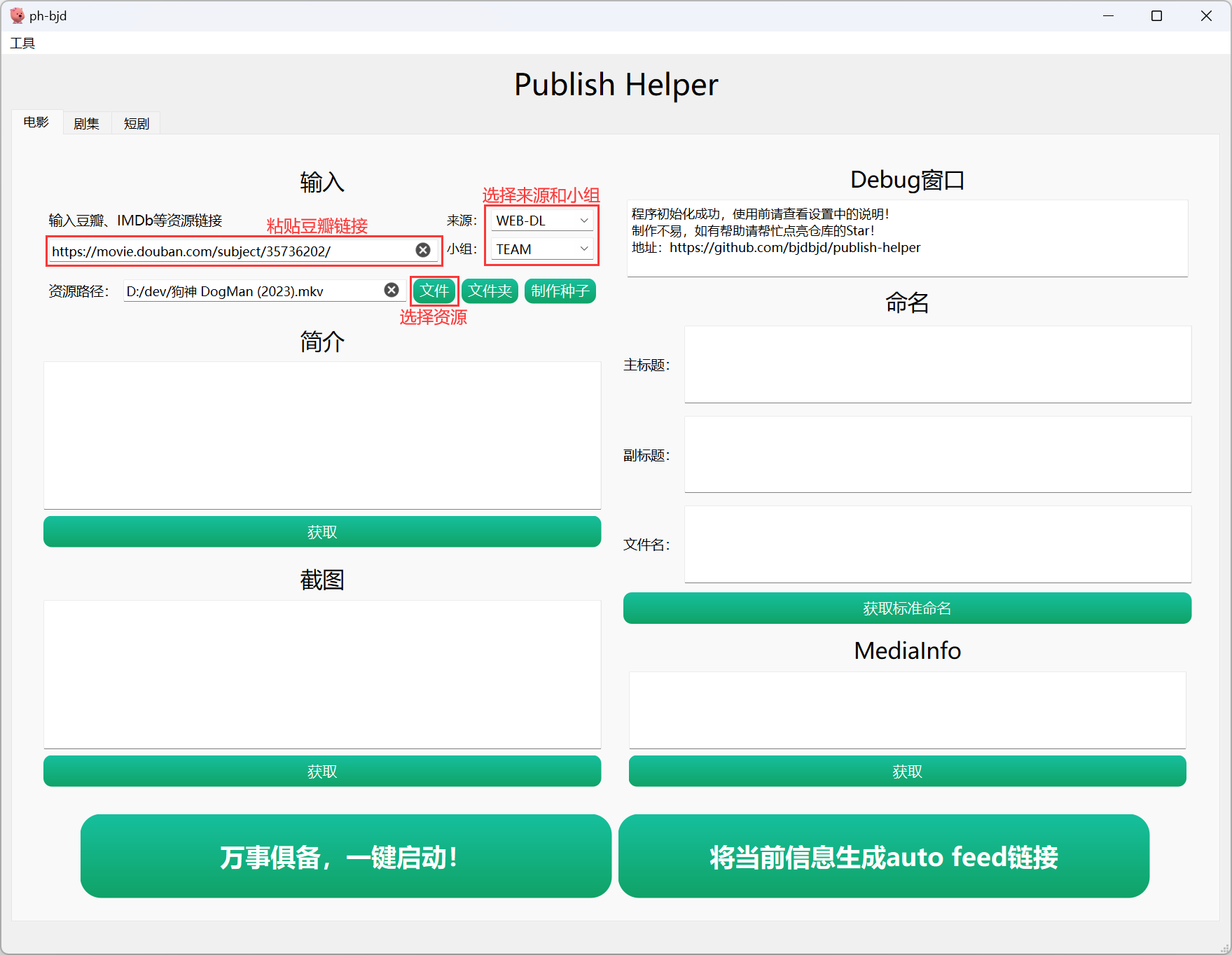The image size is (1232, 955).
Task: Click the github.com/bjdbjd/publish-helper address text
Action: (x=795, y=248)
